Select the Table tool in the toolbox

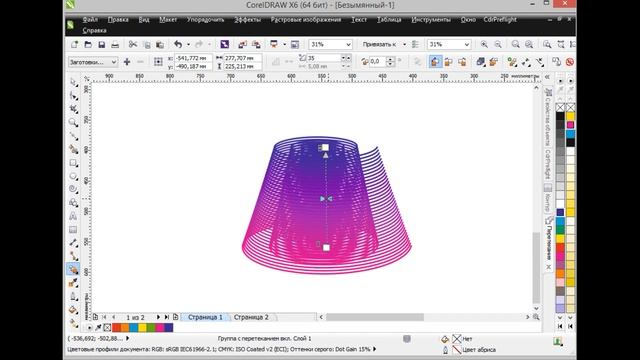73,229
